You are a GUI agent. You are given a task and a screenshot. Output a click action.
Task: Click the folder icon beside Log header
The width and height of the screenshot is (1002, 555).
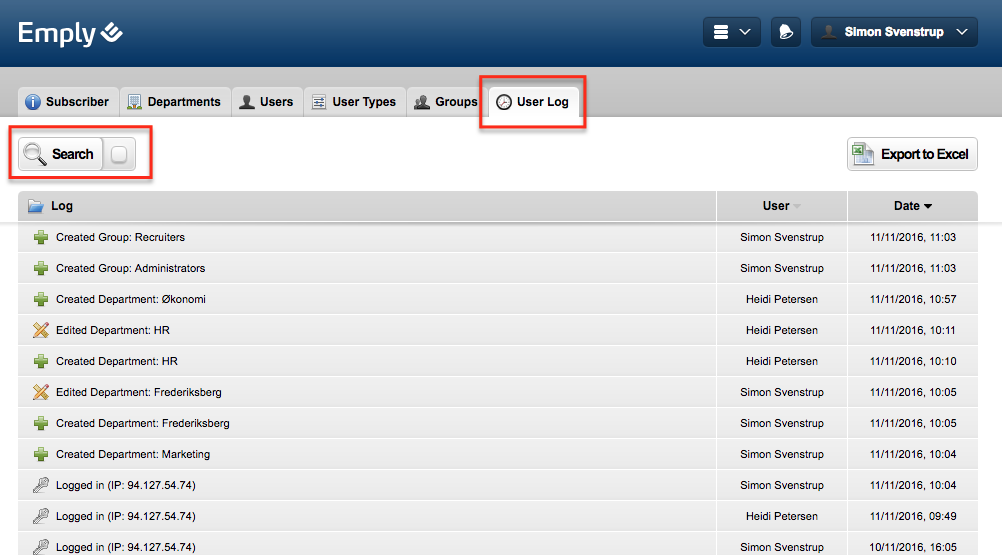tap(36, 206)
